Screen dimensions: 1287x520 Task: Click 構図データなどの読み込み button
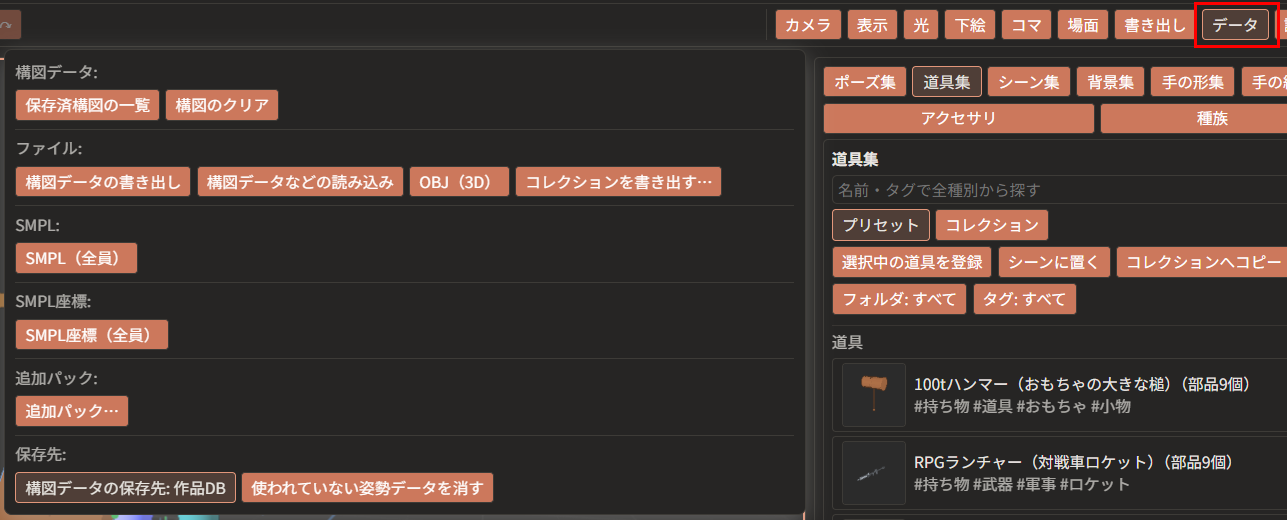300,182
